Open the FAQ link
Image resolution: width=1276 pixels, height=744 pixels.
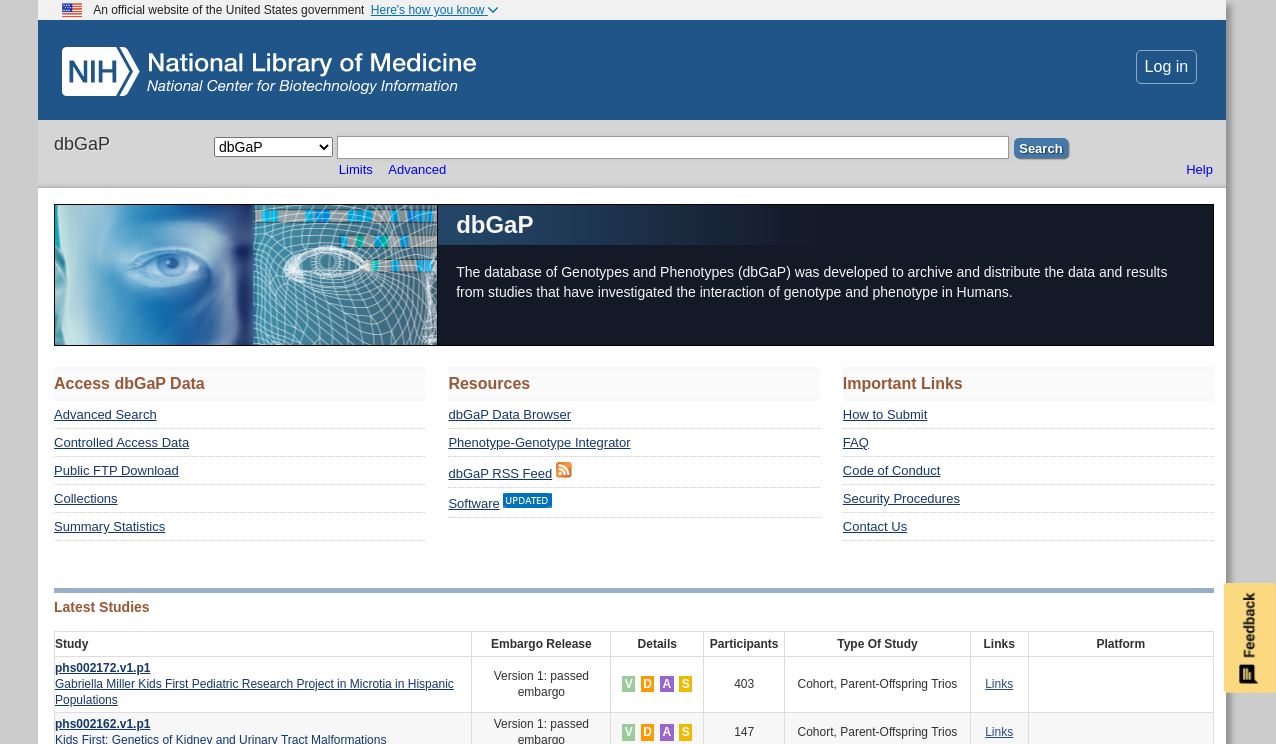pyautogui.click(x=856, y=443)
